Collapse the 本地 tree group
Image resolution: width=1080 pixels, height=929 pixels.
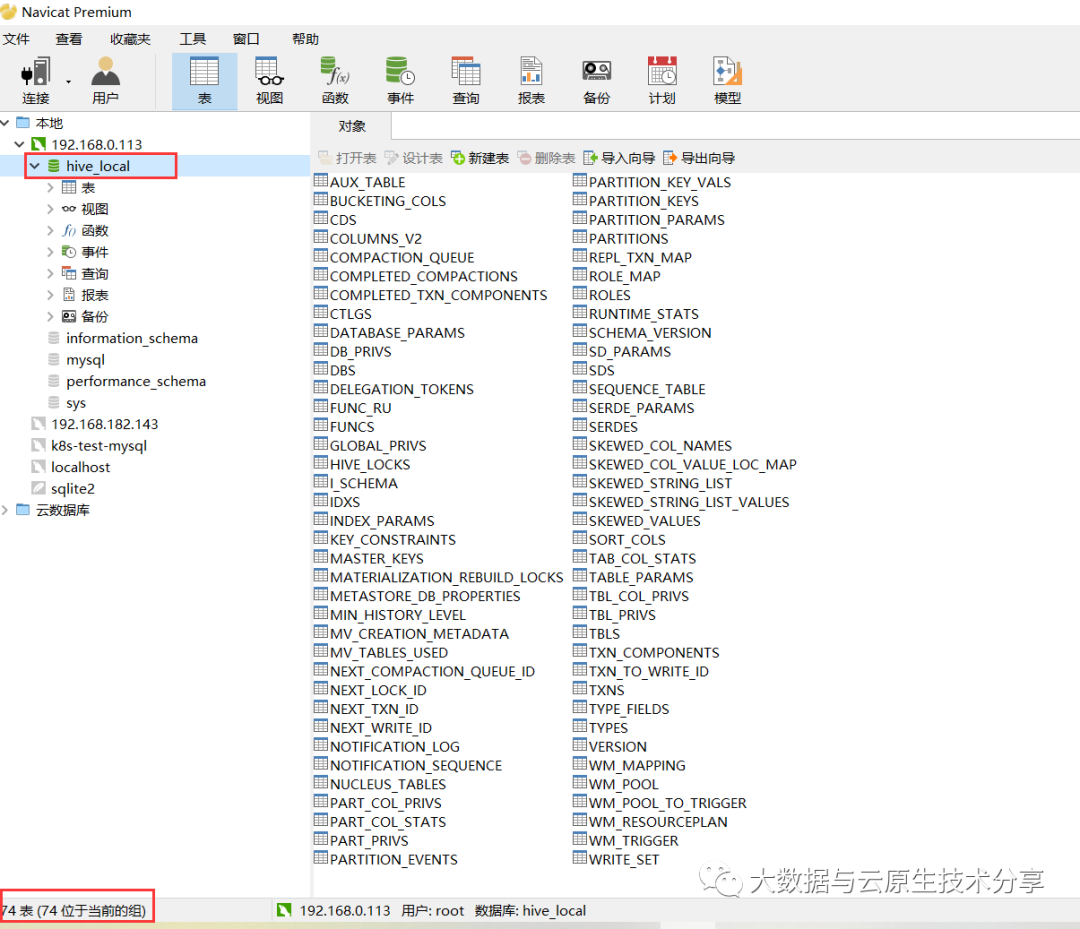[x=5, y=123]
